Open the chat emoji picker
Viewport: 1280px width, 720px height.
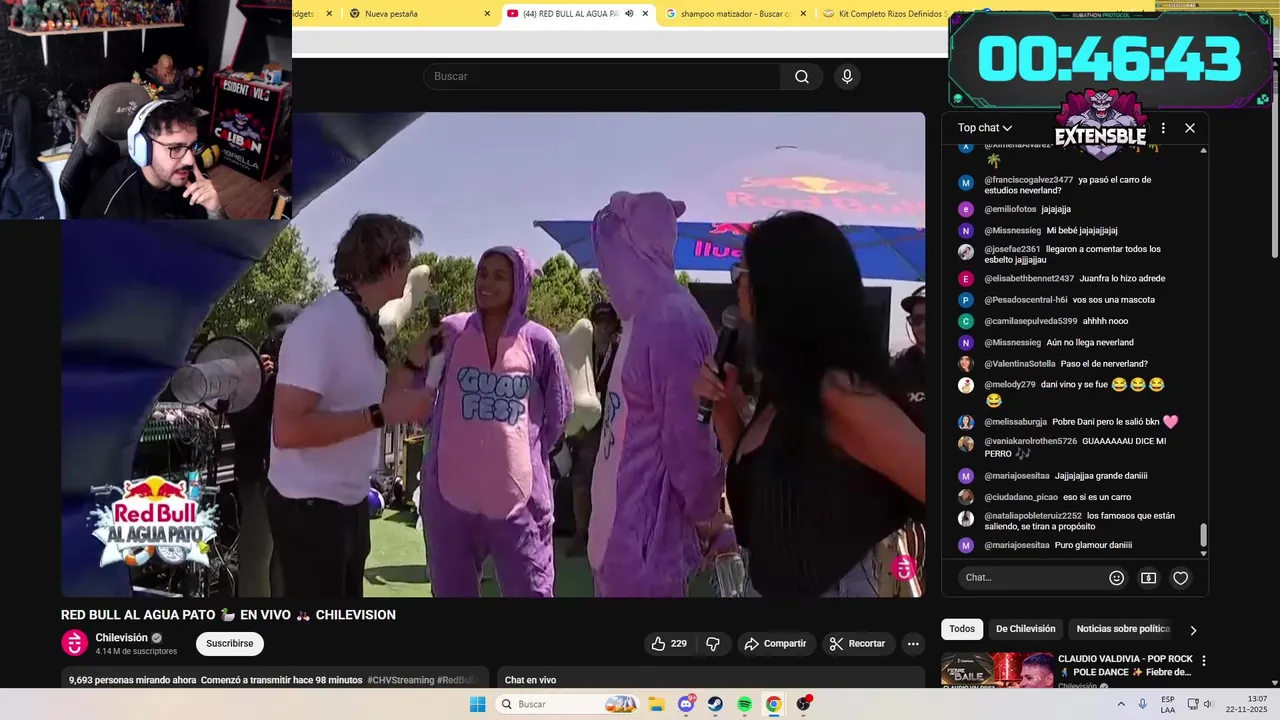(x=1117, y=578)
